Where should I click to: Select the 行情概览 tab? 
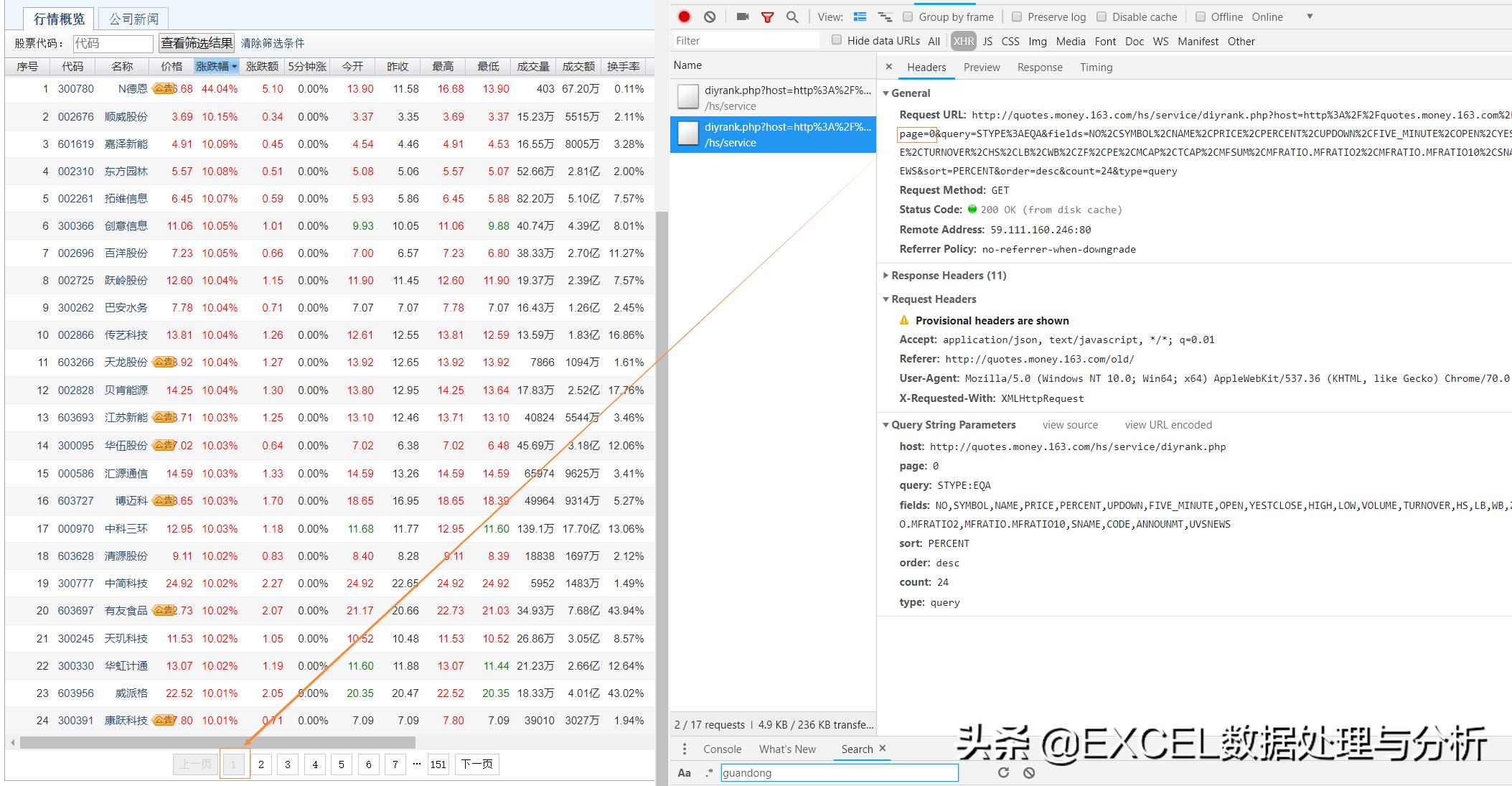[x=59, y=19]
